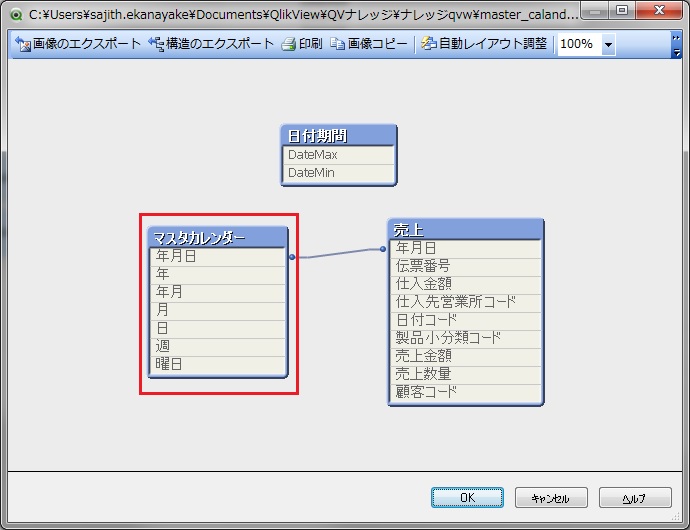The image size is (690, 530).
Task: Click the 仕入先営業所コード field
Action: pyautogui.click(x=466, y=303)
